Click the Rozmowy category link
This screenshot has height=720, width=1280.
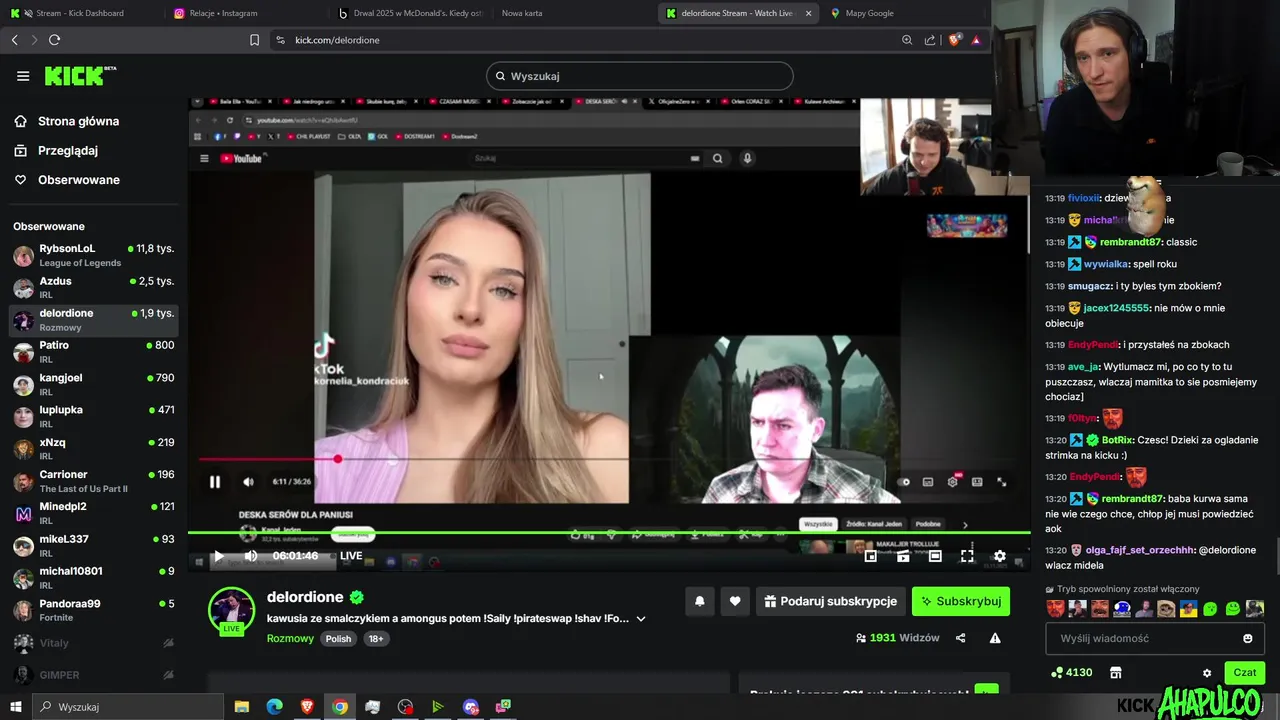click(290, 638)
